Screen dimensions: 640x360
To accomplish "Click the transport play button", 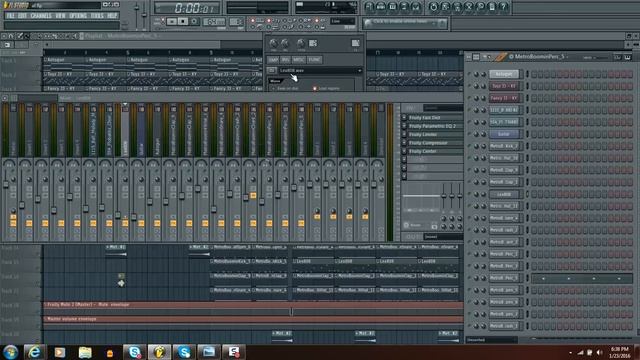I will 172,21.
